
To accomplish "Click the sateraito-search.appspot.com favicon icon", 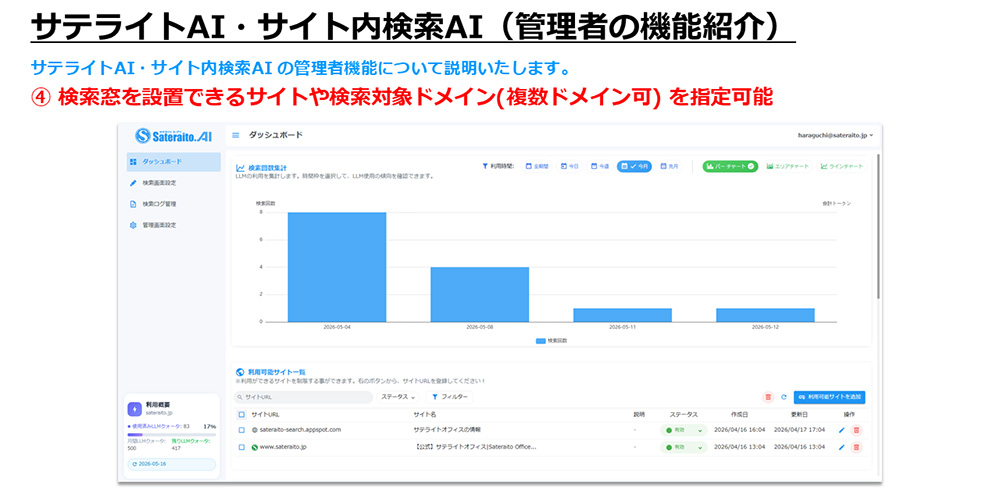I will click(254, 430).
